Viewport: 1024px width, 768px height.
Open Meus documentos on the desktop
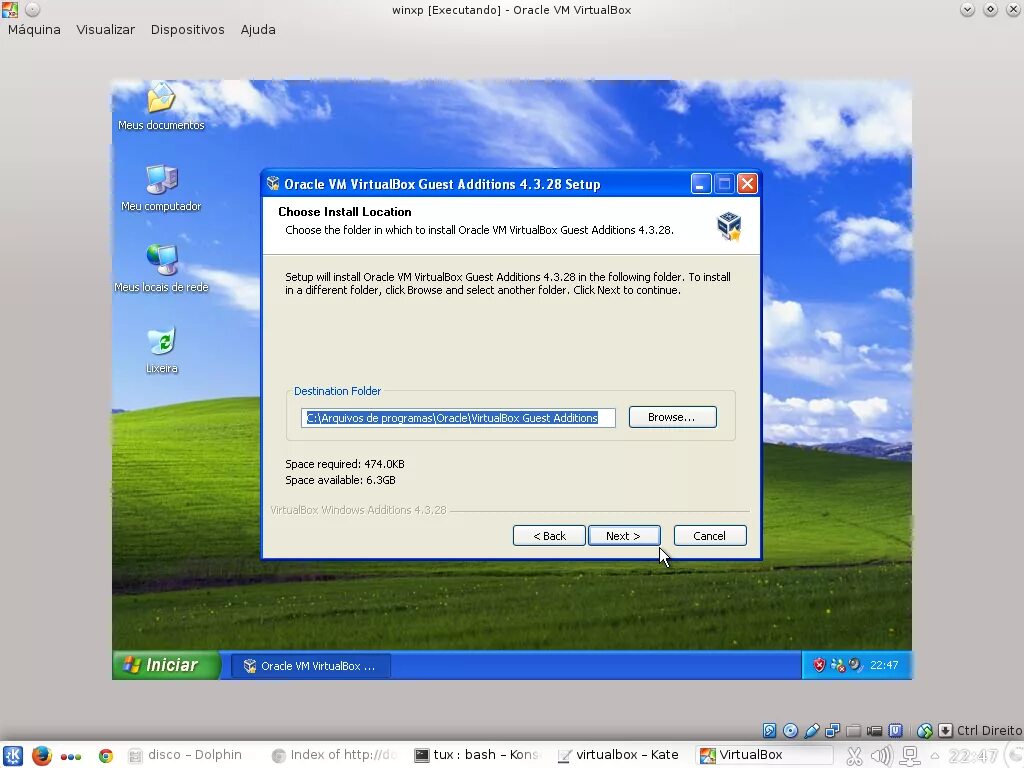click(160, 105)
